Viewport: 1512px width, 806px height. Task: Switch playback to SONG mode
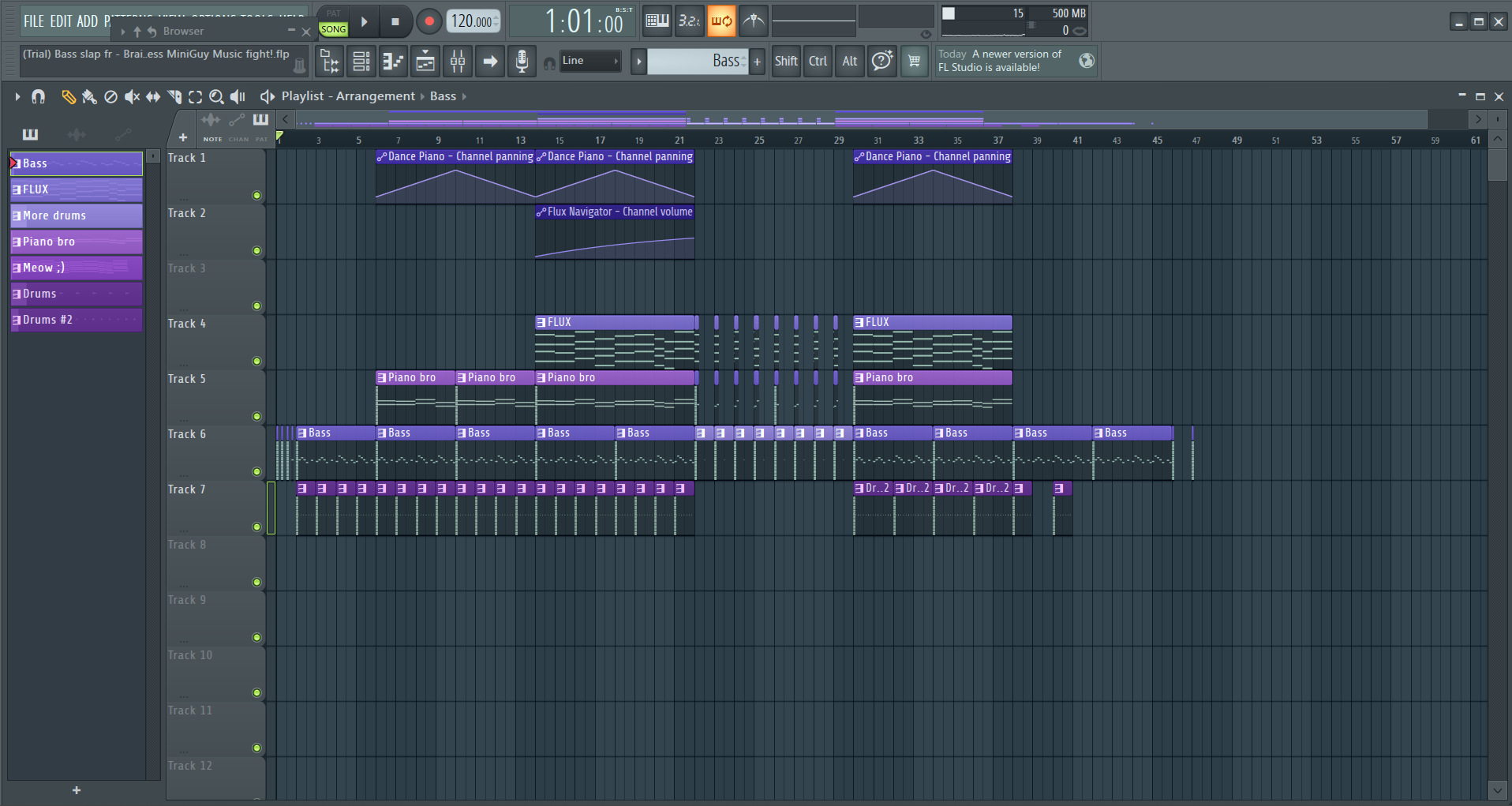(x=333, y=29)
